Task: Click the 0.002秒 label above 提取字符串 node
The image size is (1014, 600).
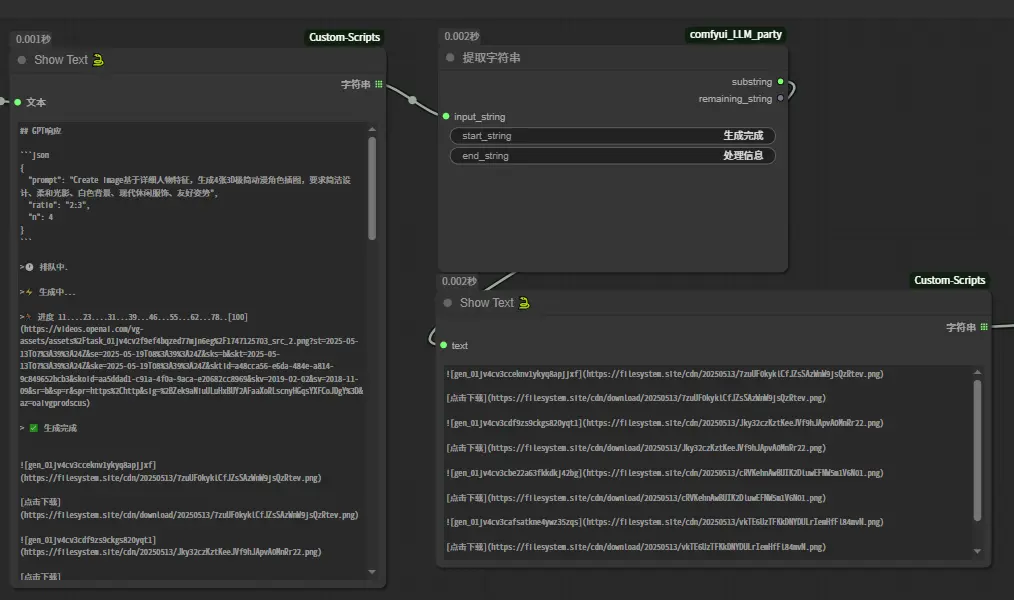Action: [462, 36]
